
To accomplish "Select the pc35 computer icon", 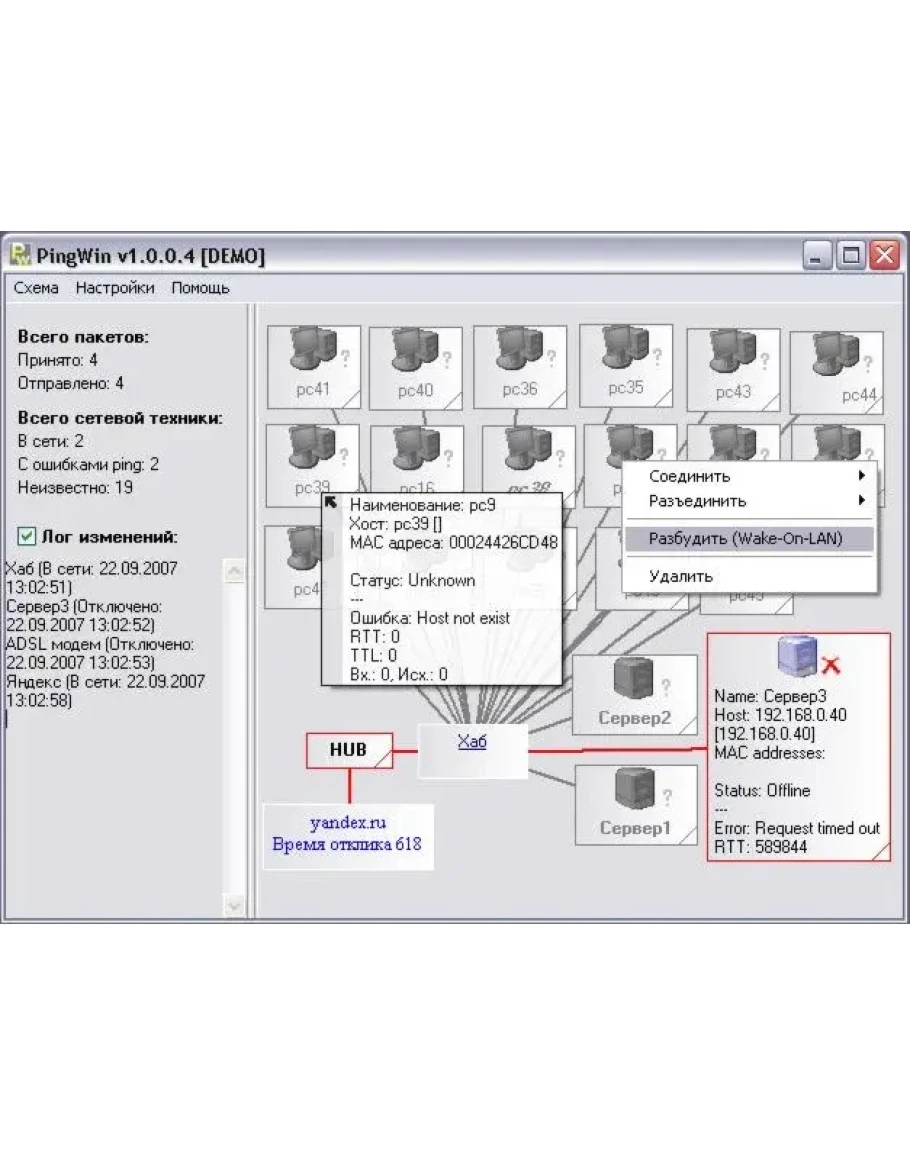I will tap(625, 350).
